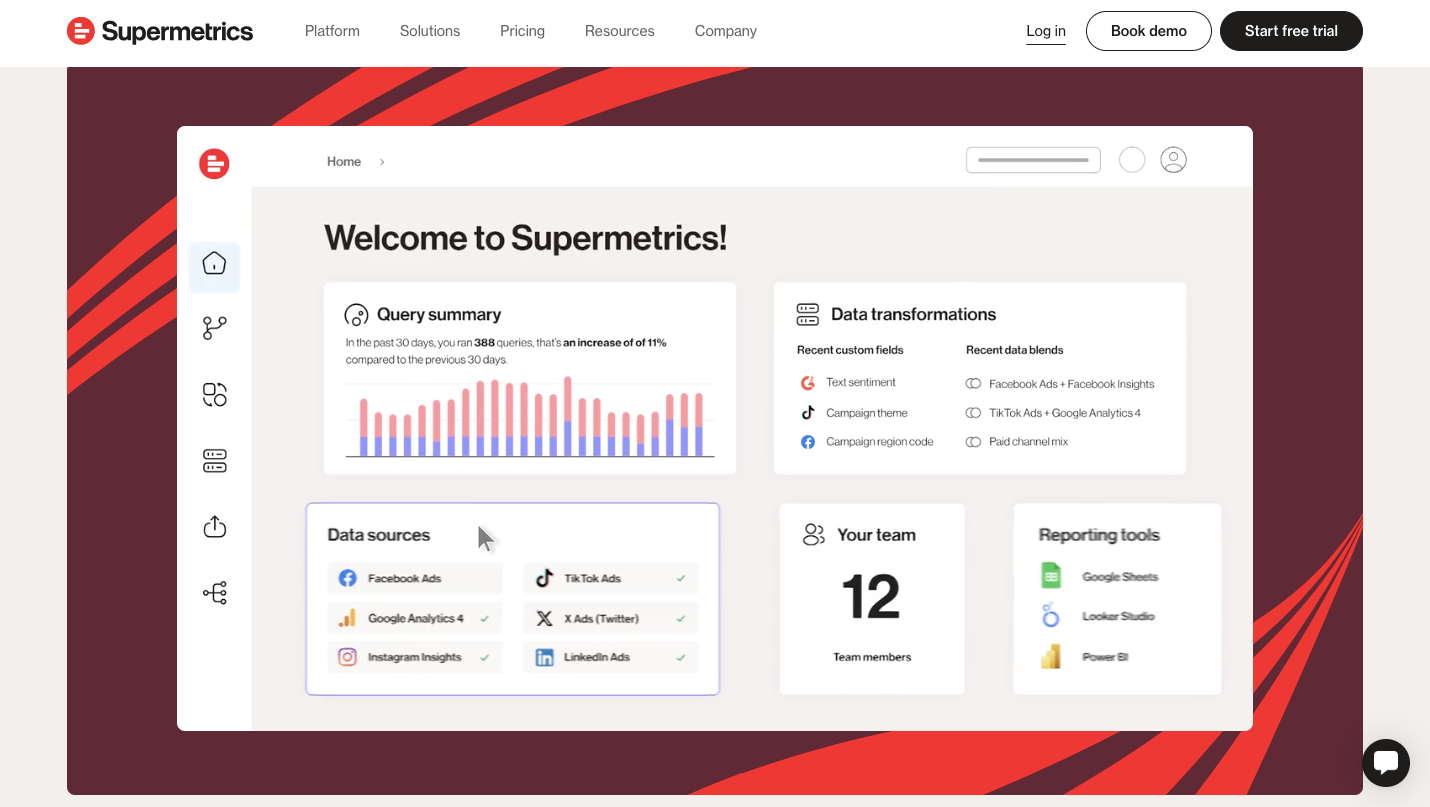This screenshot has height=807, width=1430.
Task: Go to the Pricing page
Action: click(x=522, y=31)
